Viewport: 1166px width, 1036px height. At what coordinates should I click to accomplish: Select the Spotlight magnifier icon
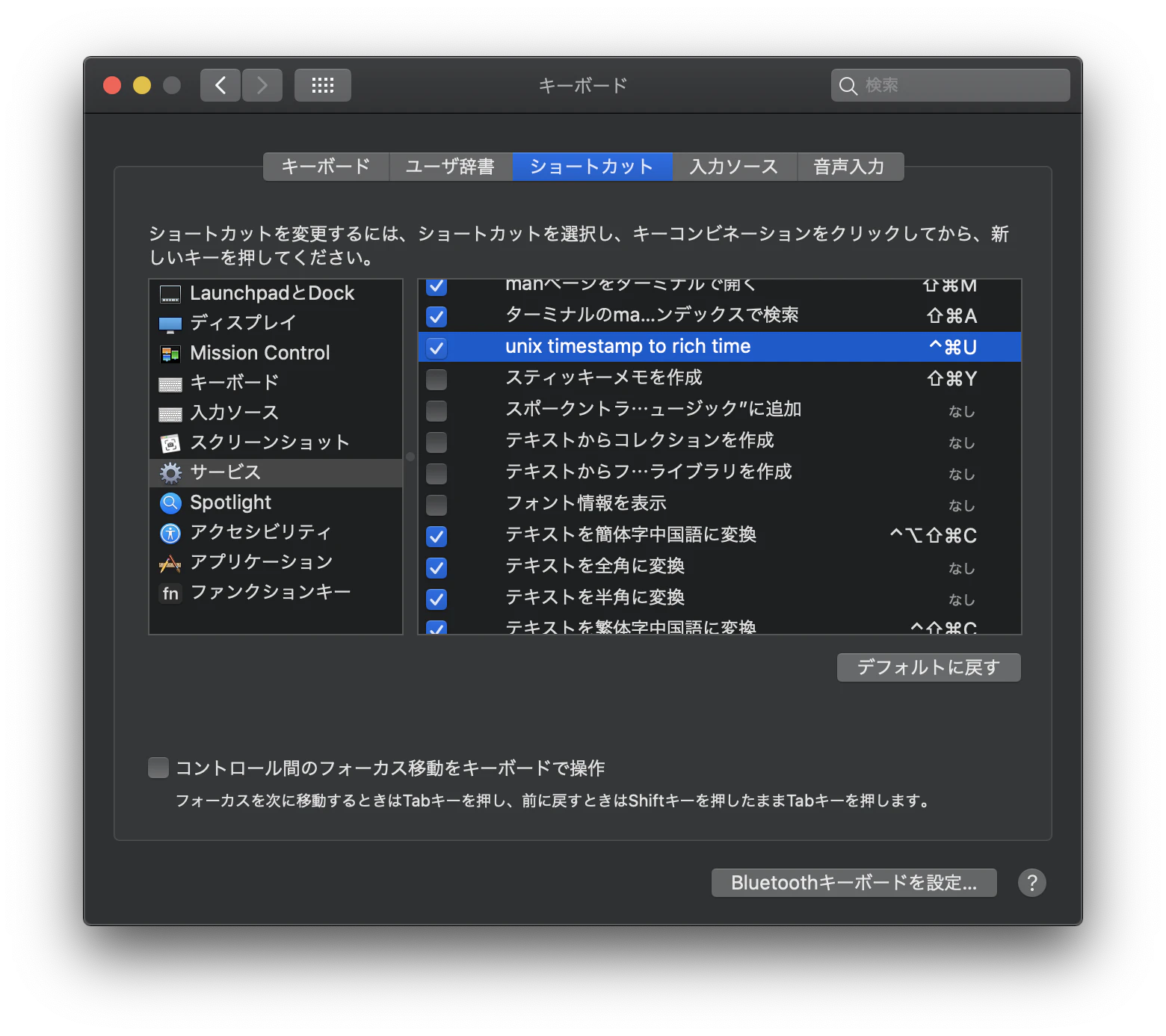coord(170,503)
